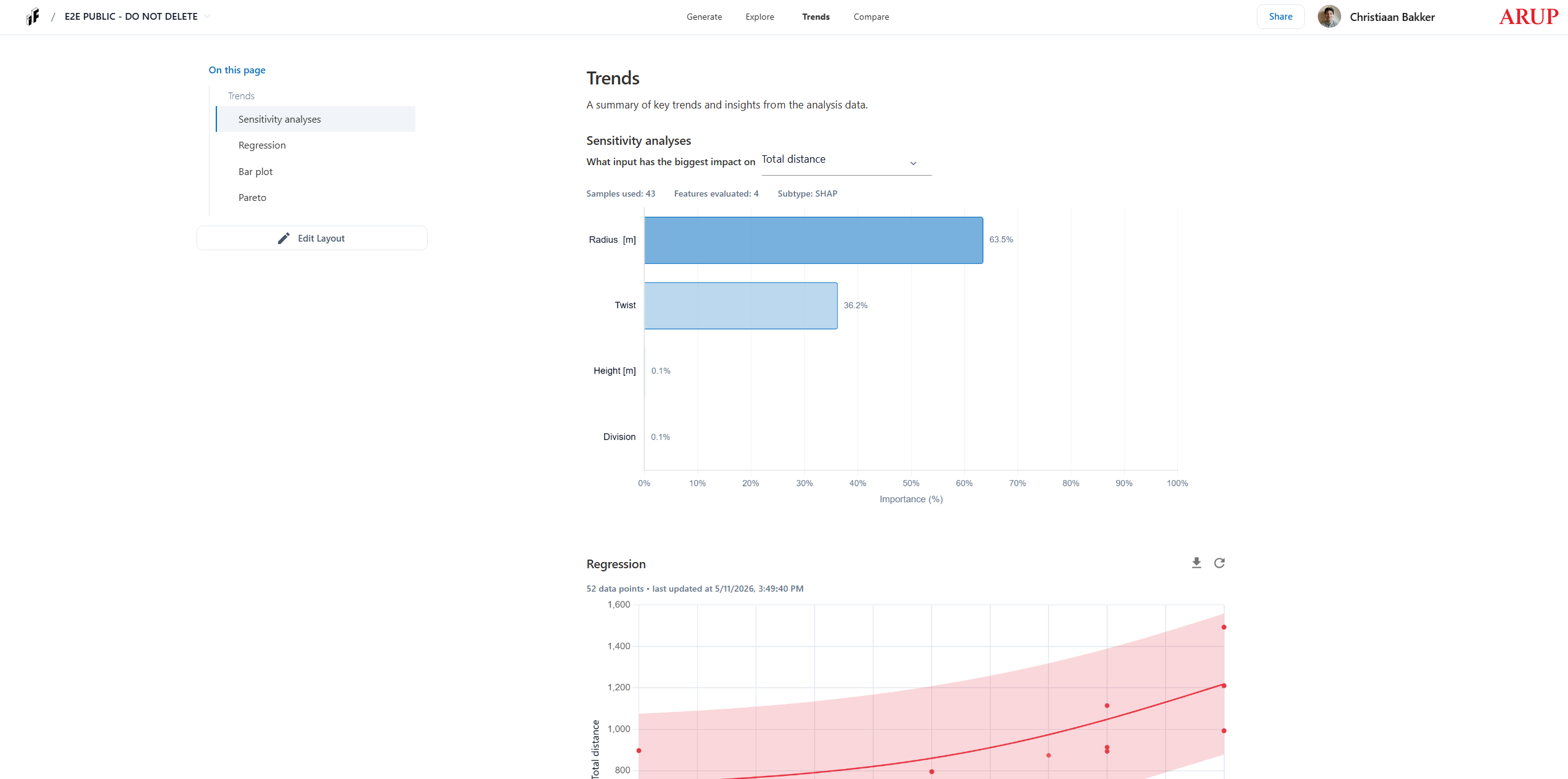Click the Radius [m] axis label

pyautogui.click(x=612, y=240)
